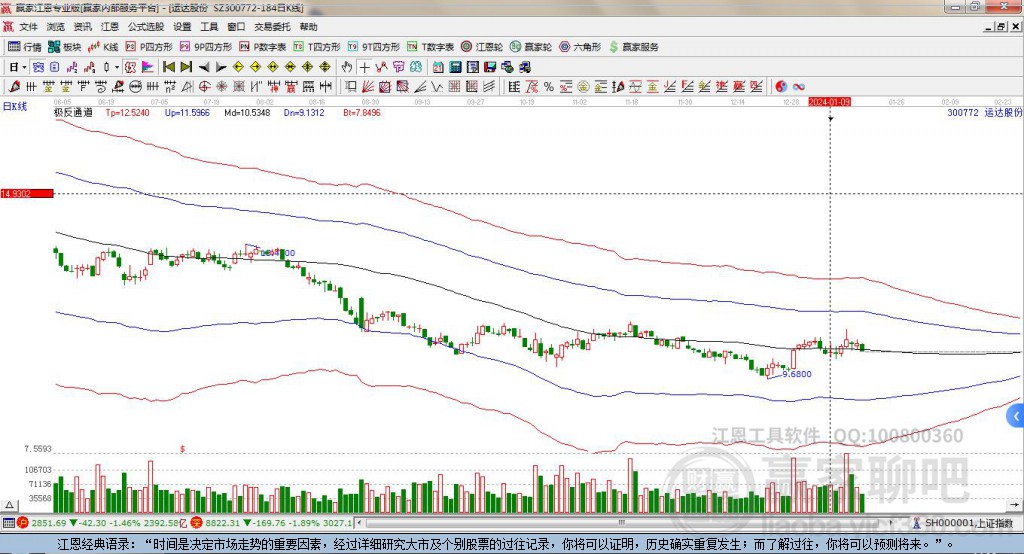Image resolution: width=1024 pixels, height=554 pixels.
Task: Open the 行情 market quotes view
Action: point(25,47)
